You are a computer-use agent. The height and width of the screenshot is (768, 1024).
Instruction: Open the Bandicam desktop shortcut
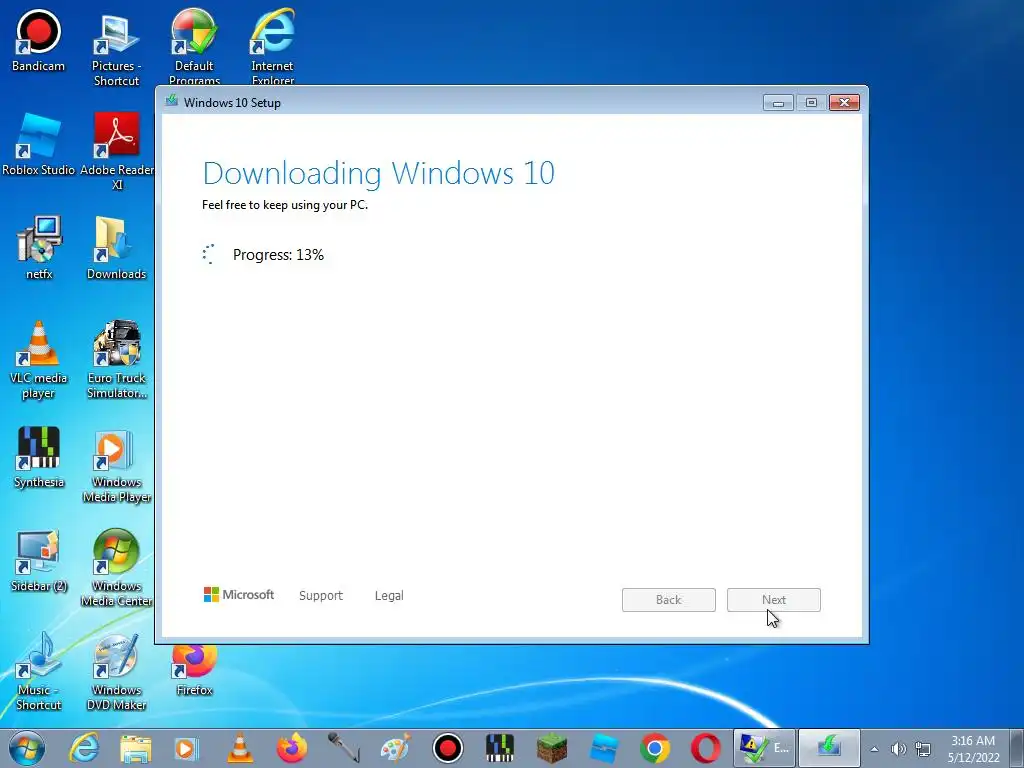[x=38, y=40]
